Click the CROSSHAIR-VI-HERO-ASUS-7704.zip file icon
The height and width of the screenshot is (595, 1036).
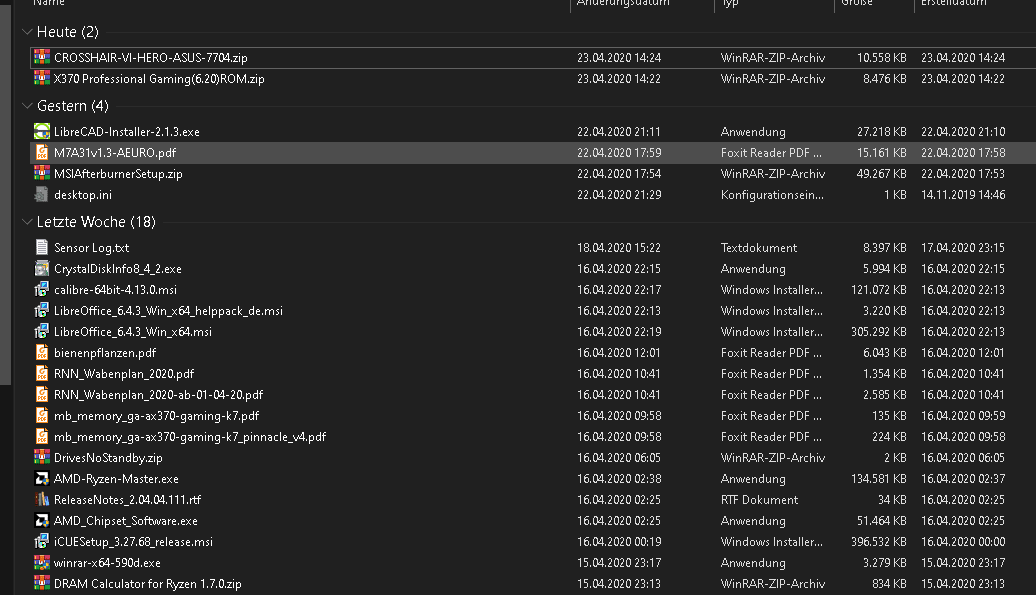point(42,57)
